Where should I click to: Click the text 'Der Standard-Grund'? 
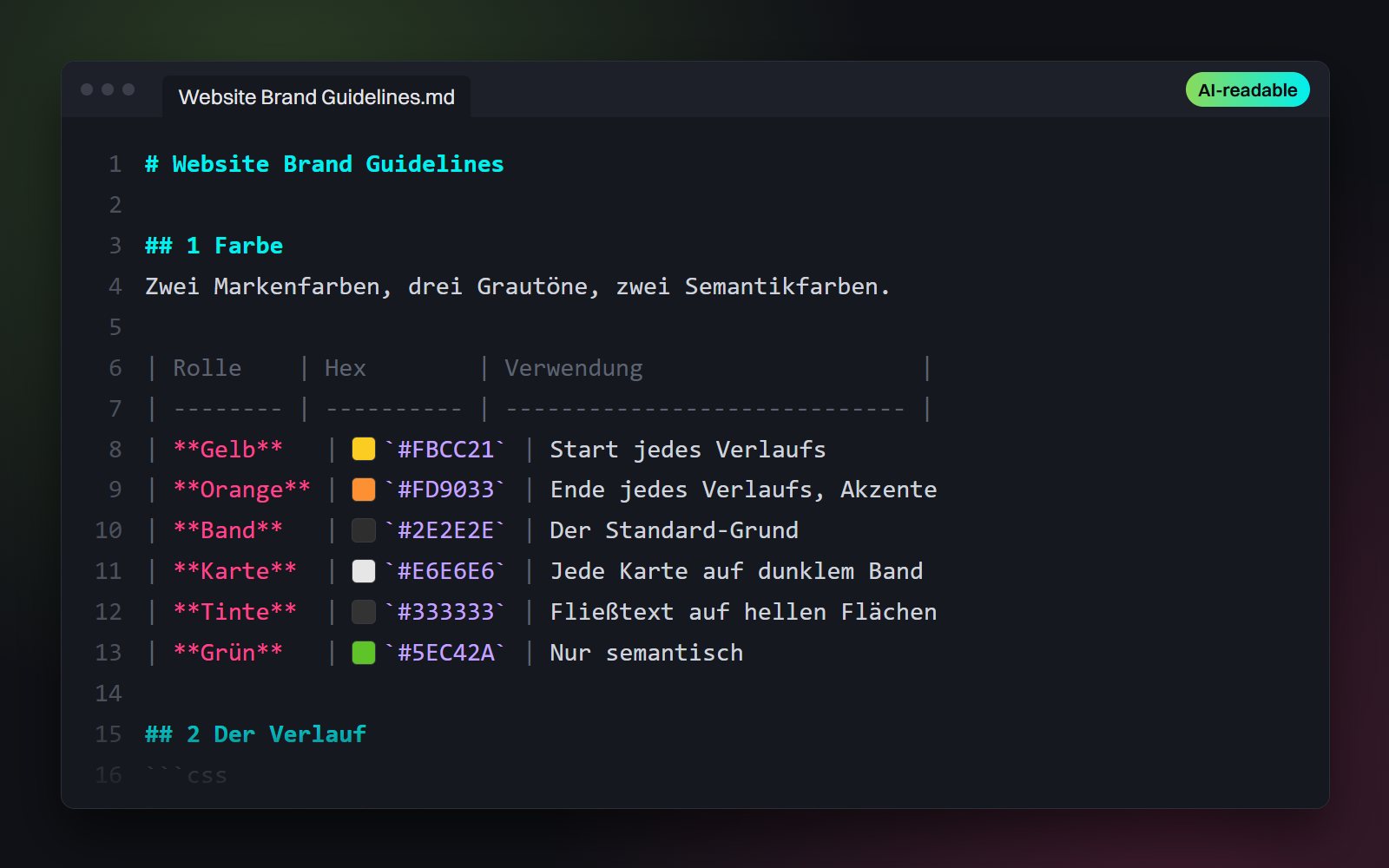coord(674,530)
